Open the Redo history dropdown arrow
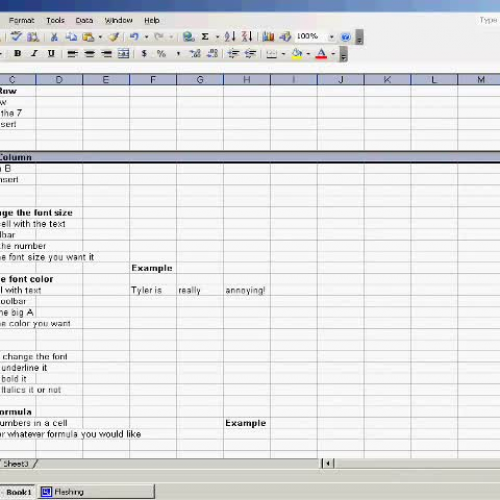This screenshot has width=500, height=500. click(x=171, y=37)
